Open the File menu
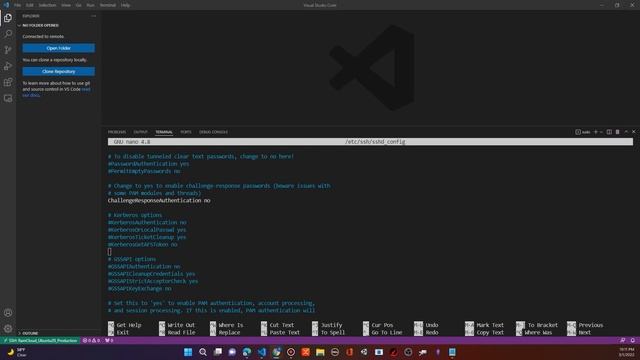 click(x=18, y=5)
